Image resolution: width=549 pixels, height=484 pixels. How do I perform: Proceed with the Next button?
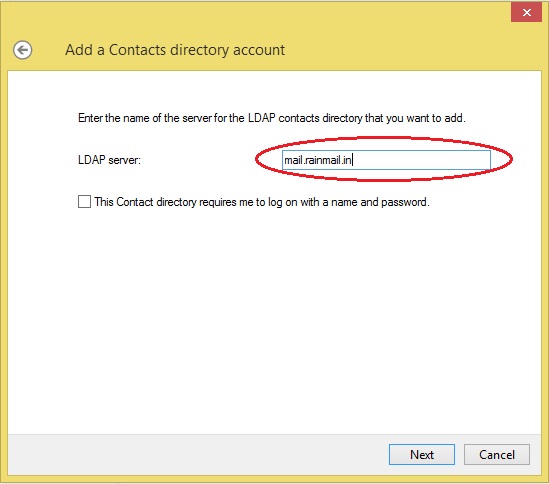tap(422, 455)
